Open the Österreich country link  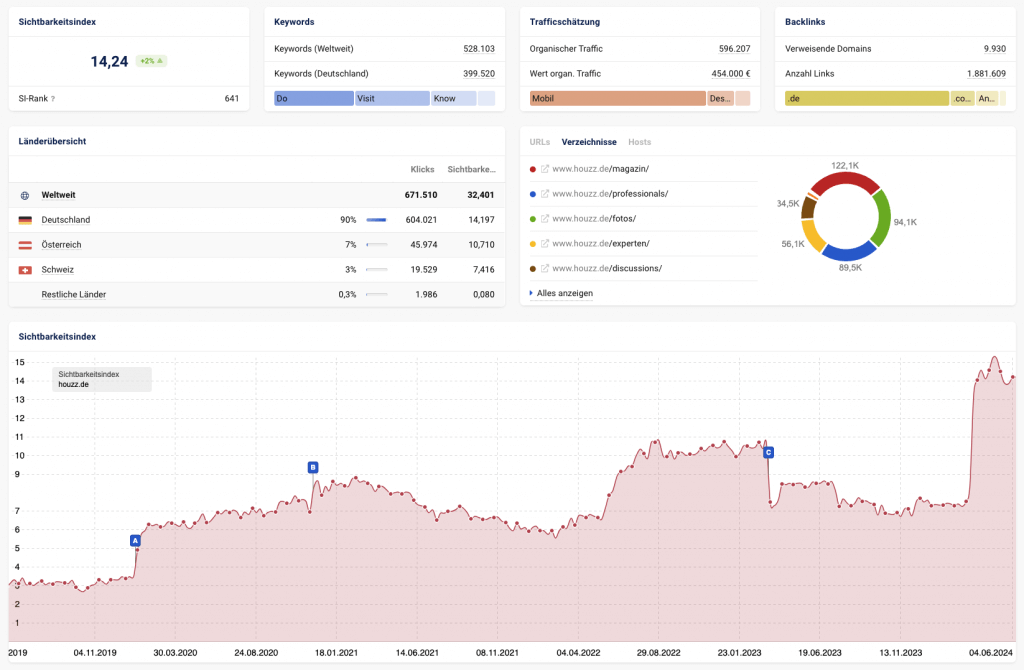63,245
